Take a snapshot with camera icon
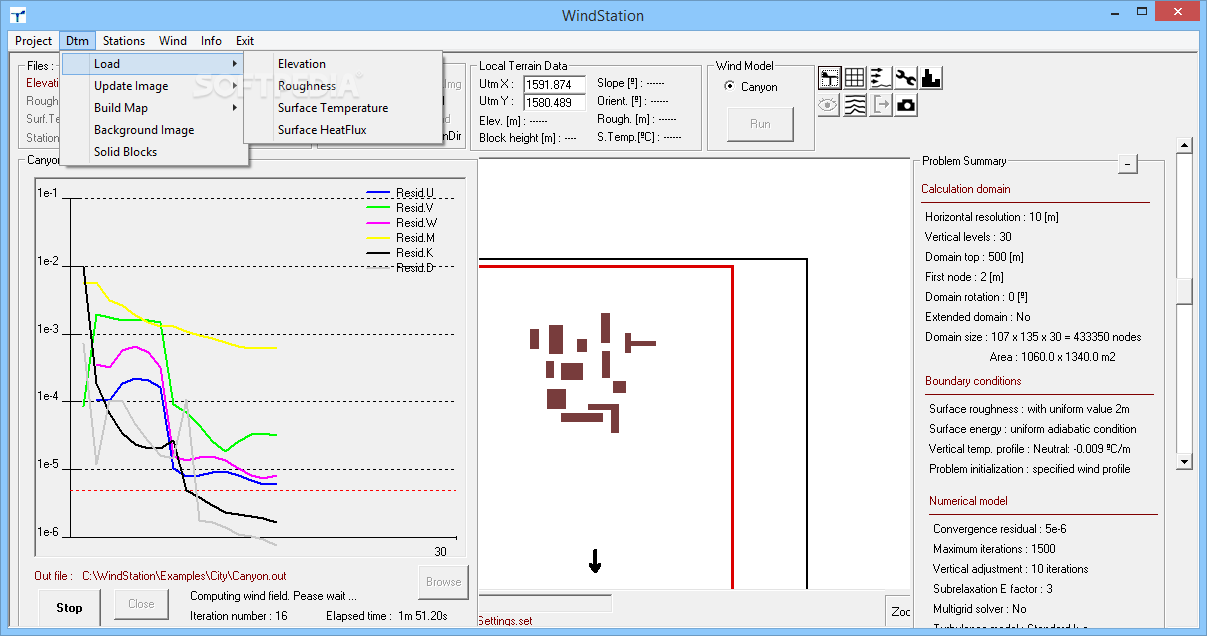The image size is (1207, 636). pos(906,105)
